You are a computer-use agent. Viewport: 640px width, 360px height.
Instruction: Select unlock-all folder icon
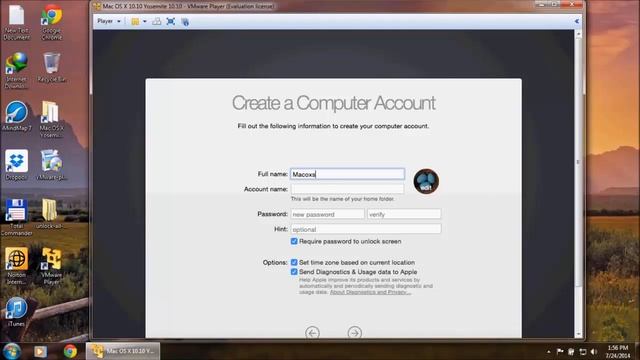click(x=50, y=214)
